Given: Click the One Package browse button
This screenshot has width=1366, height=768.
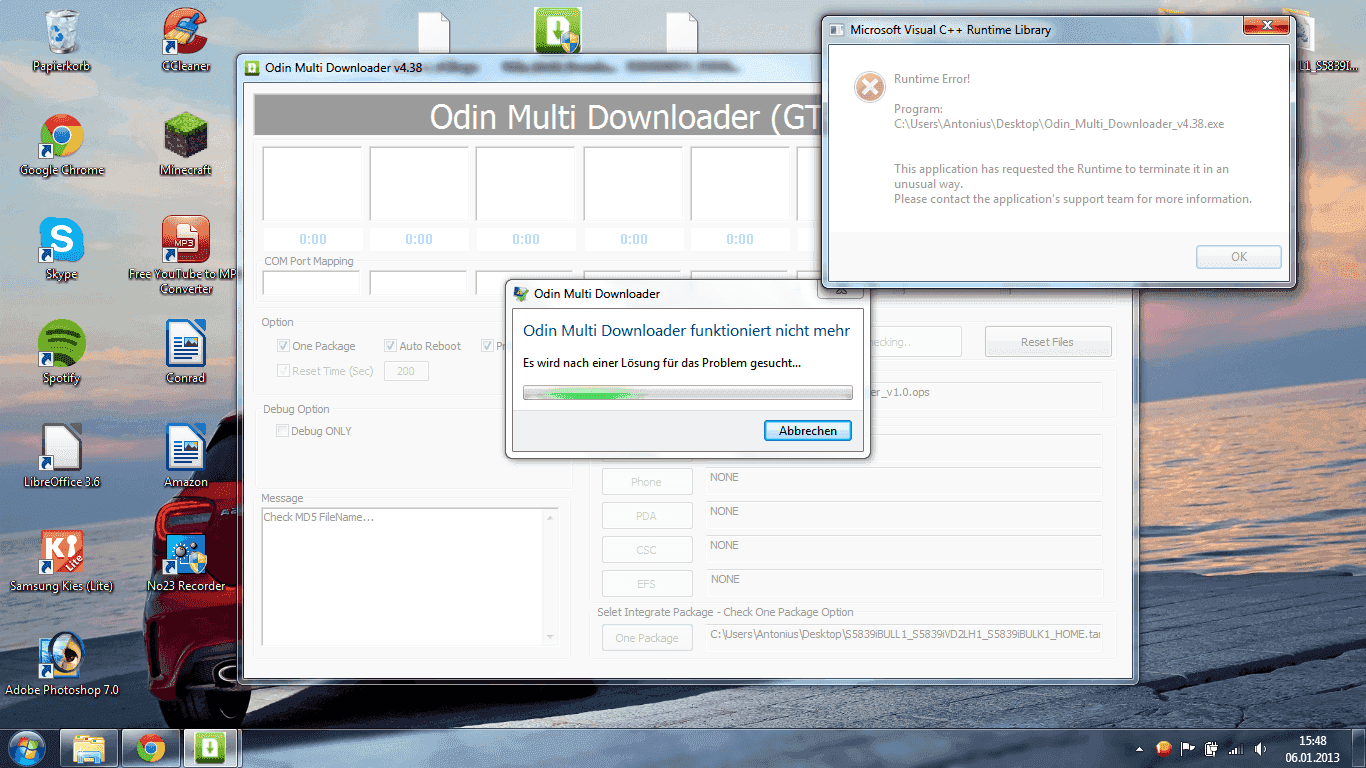Looking at the screenshot, I should tap(647, 638).
